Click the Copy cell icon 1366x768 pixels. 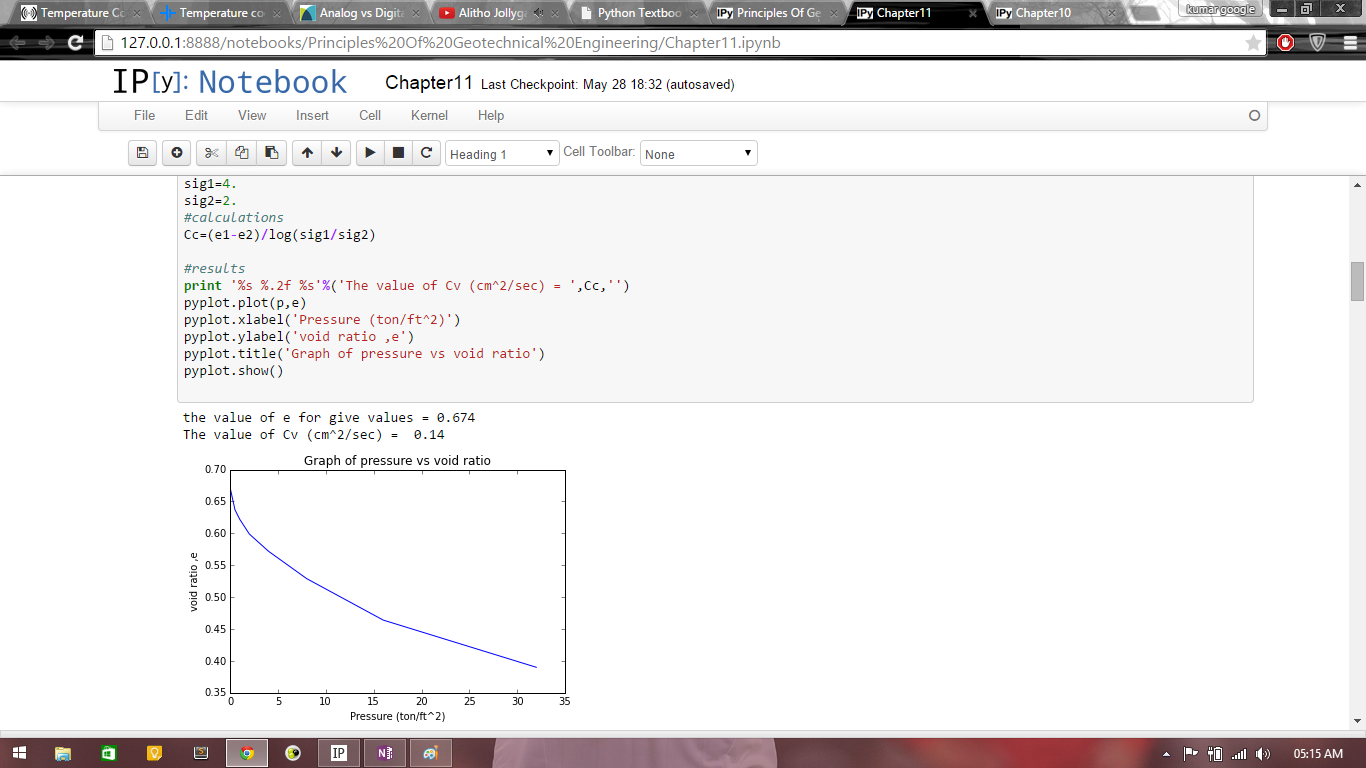[x=241, y=153]
